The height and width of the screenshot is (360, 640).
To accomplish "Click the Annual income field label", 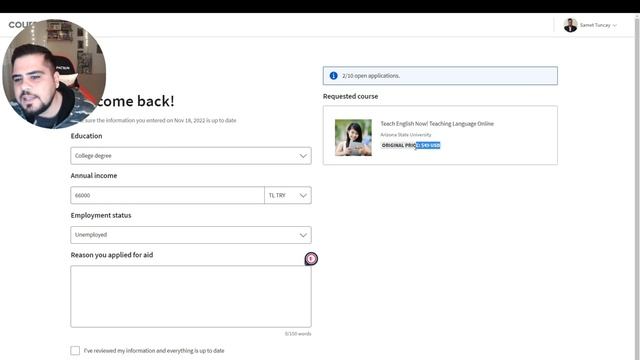I will [93, 176].
